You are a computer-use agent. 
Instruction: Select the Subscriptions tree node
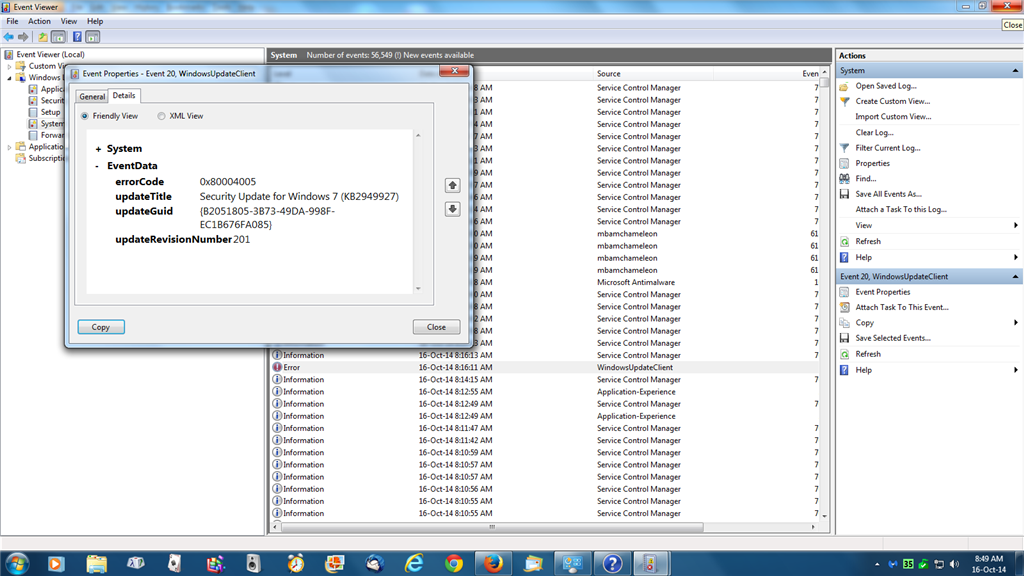pyautogui.click(x=47, y=159)
